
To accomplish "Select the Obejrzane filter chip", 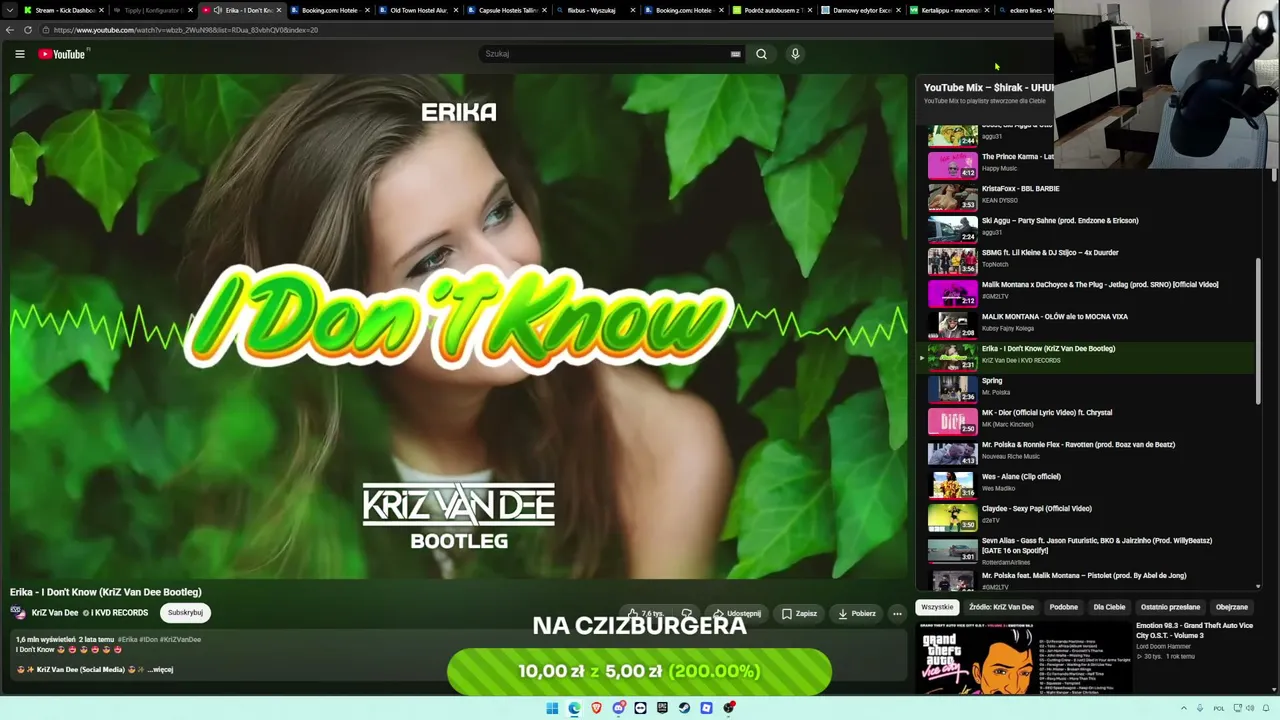I will pos(1232,607).
